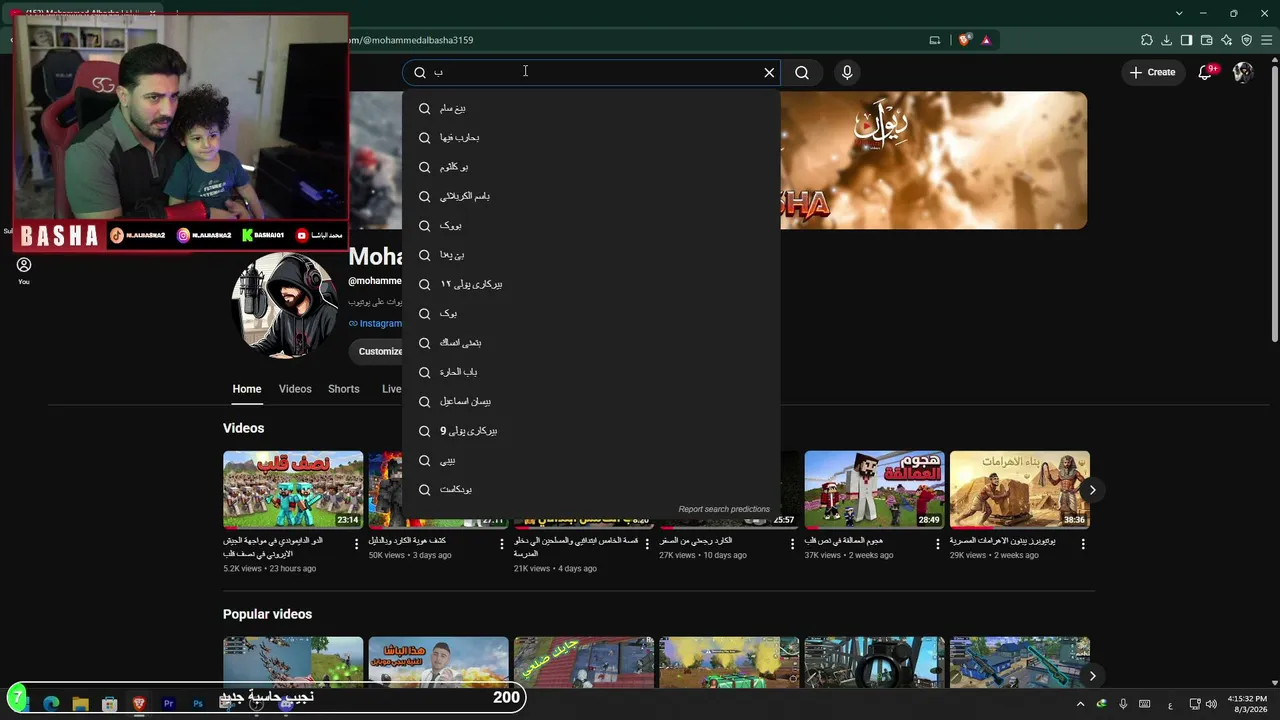The width and height of the screenshot is (1280, 720).
Task: Open the Brave VPN shield
Action: [1246, 40]
